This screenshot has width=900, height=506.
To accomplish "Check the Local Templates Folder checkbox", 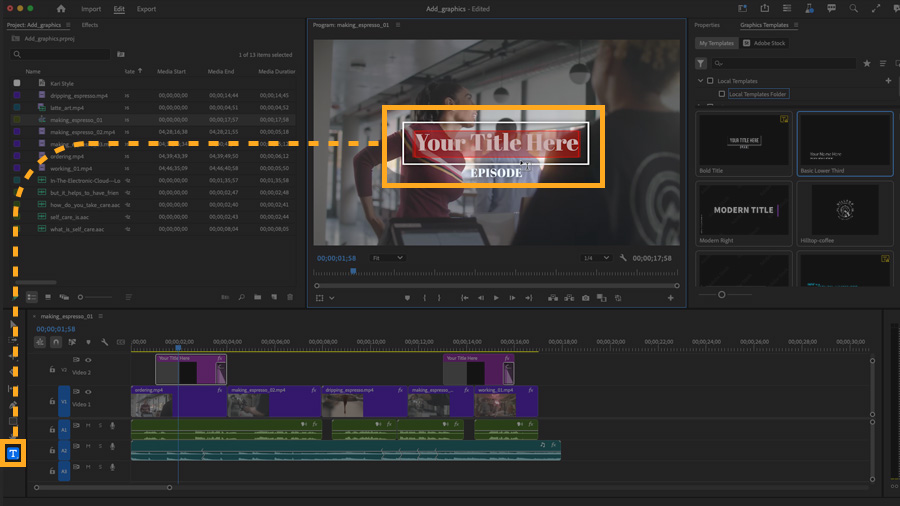I will (722, 94).
